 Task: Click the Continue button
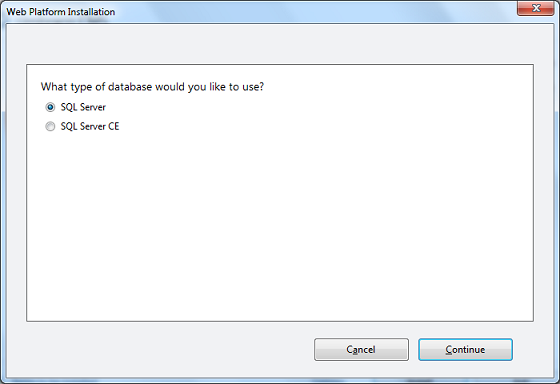pos(465,349)
